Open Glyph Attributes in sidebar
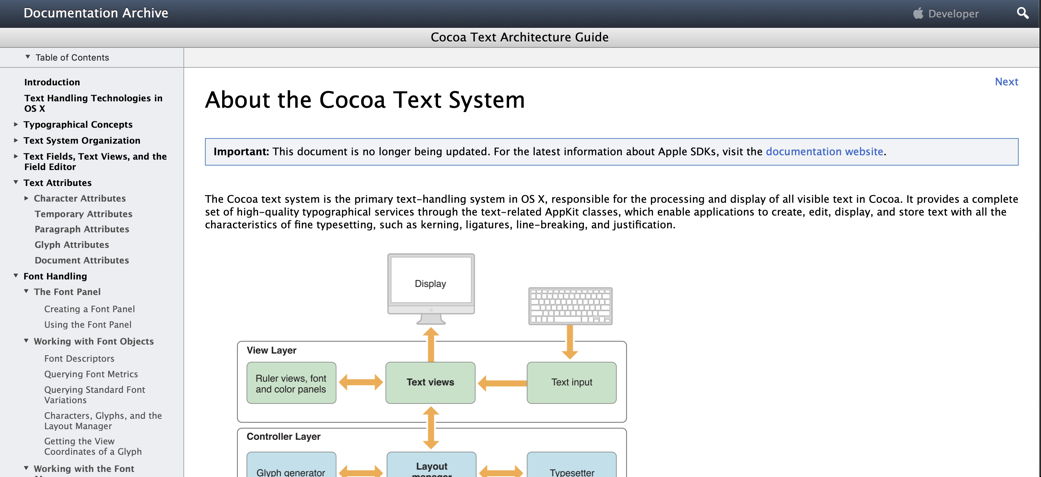1041x477 pixels. click(72, 245)
